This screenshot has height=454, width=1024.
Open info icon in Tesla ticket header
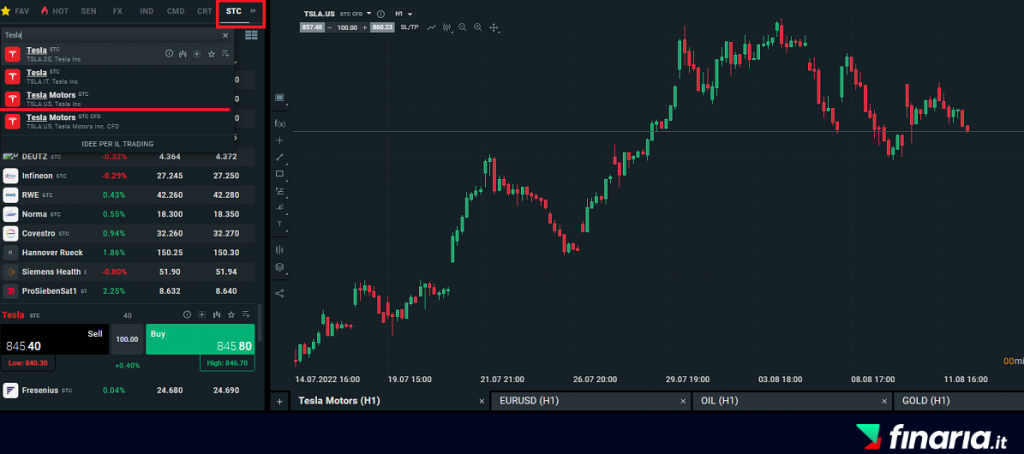(187, 315)
